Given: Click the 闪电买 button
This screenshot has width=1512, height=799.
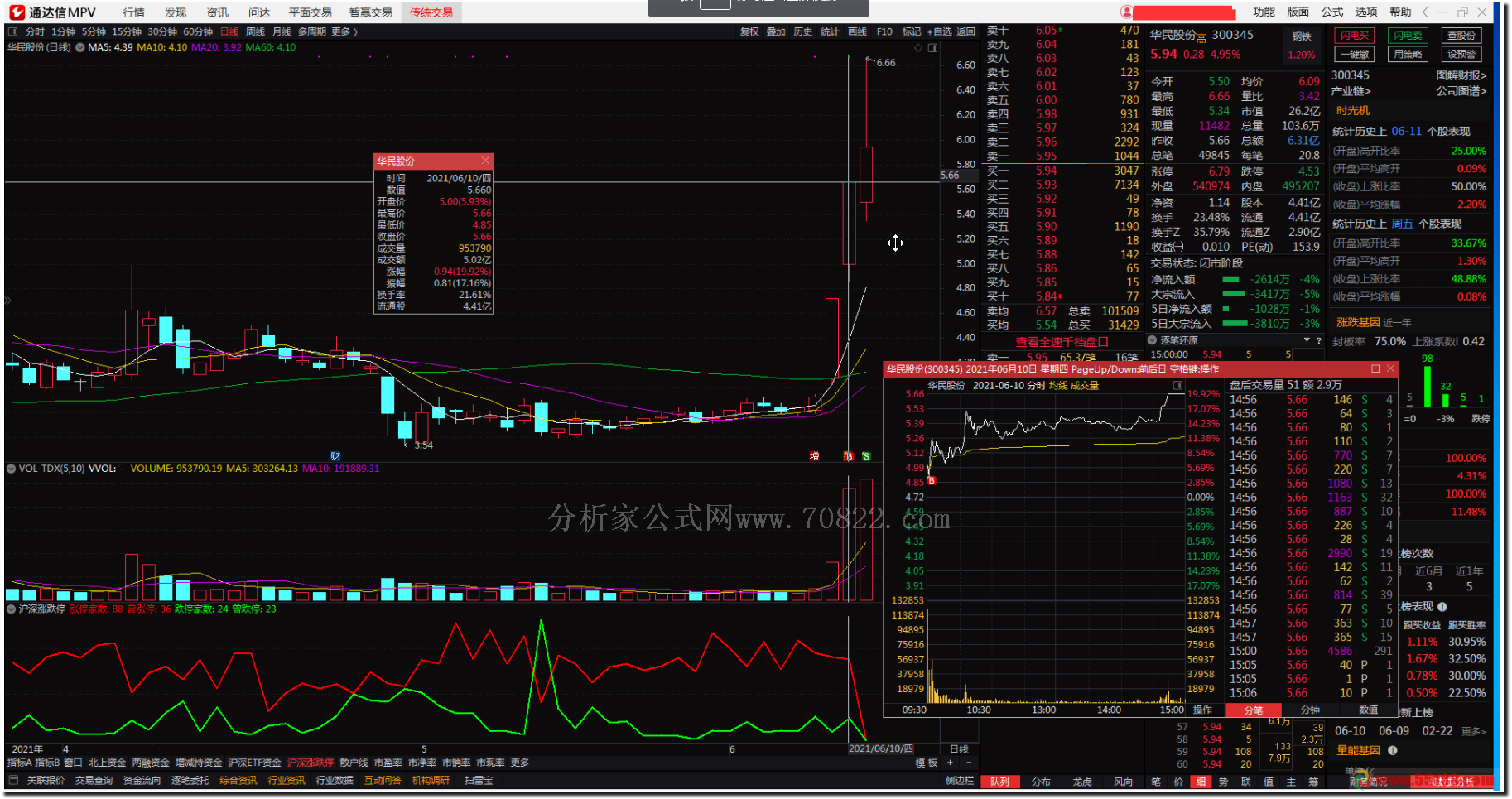Looking at the screenshot, I should coord(1355,36).
